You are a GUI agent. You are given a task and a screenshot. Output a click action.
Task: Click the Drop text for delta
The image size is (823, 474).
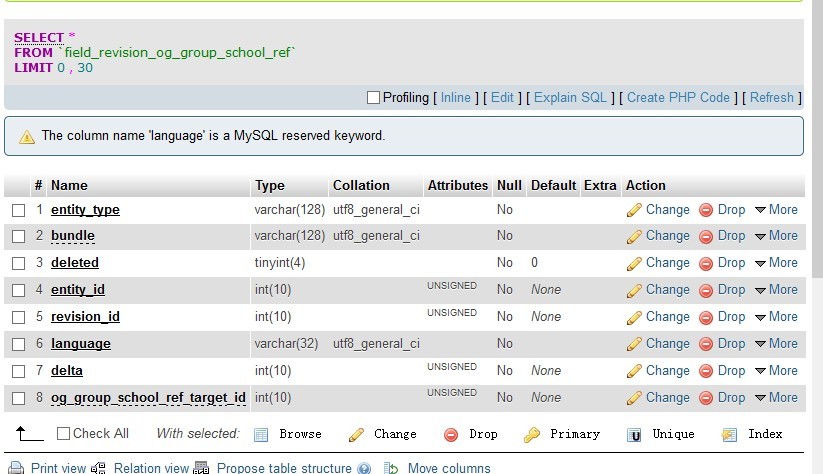click(731, 371)
